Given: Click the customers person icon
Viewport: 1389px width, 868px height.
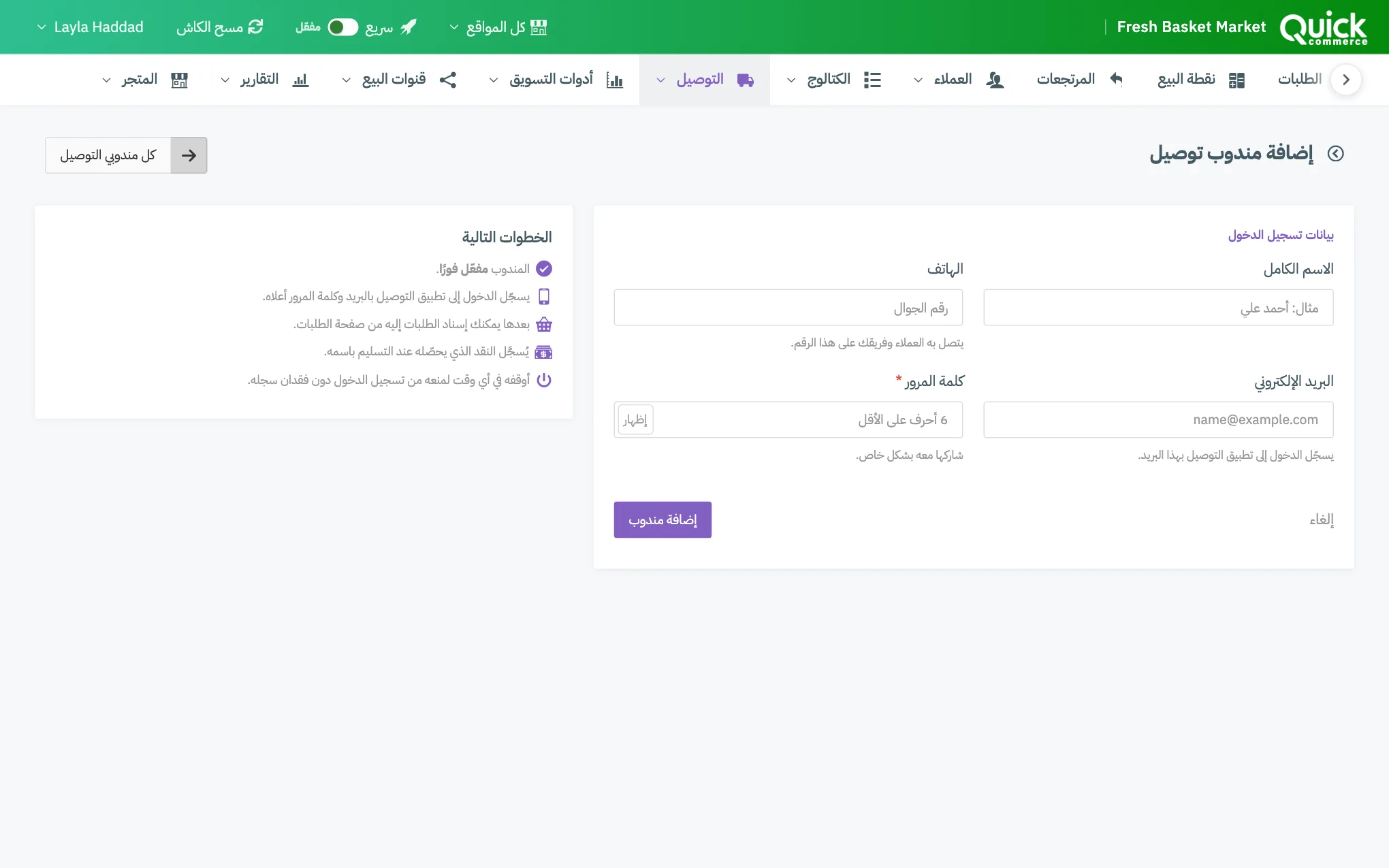Looking at the screenshot, I should (x=995, y=80).
